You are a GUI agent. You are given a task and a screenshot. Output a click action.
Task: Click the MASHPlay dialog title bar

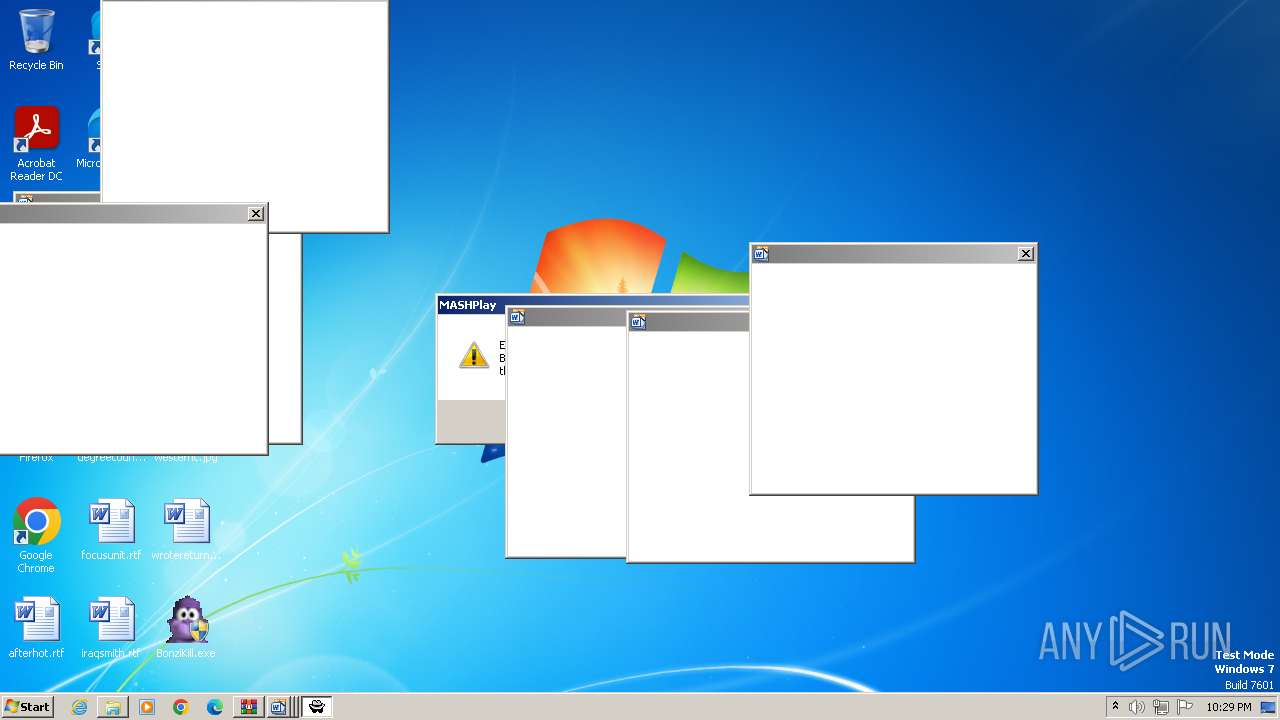pos(592,305)
